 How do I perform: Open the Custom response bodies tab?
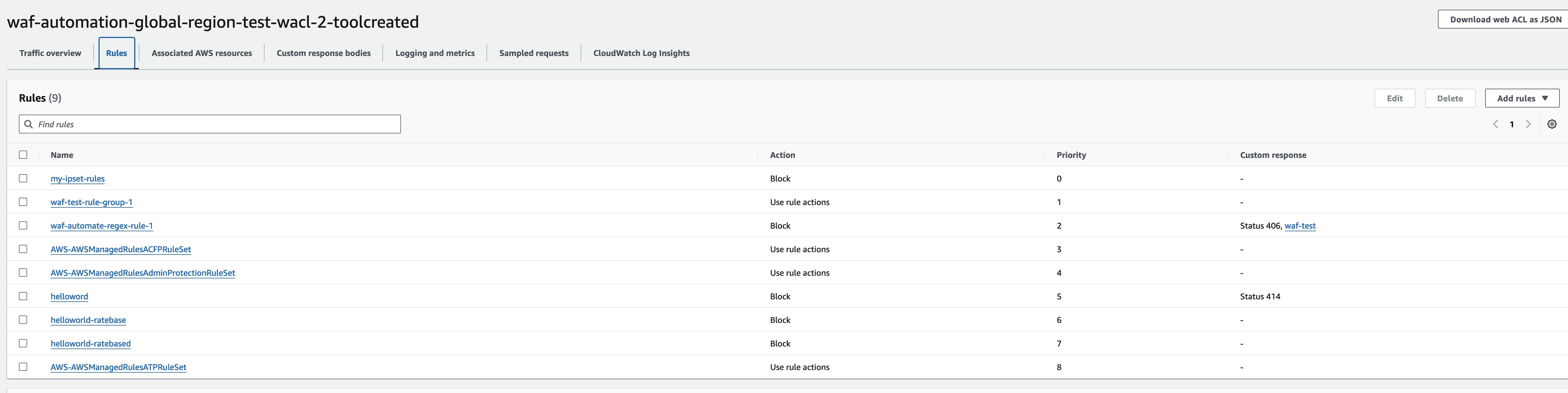pyautogui.click(x=324, y=53)
